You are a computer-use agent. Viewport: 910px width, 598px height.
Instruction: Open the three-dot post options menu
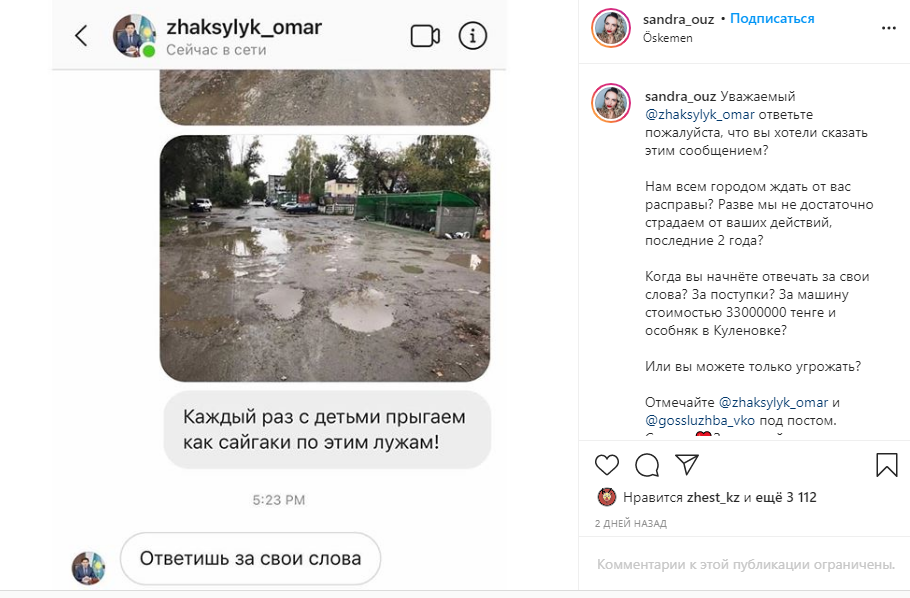[889, 28]
